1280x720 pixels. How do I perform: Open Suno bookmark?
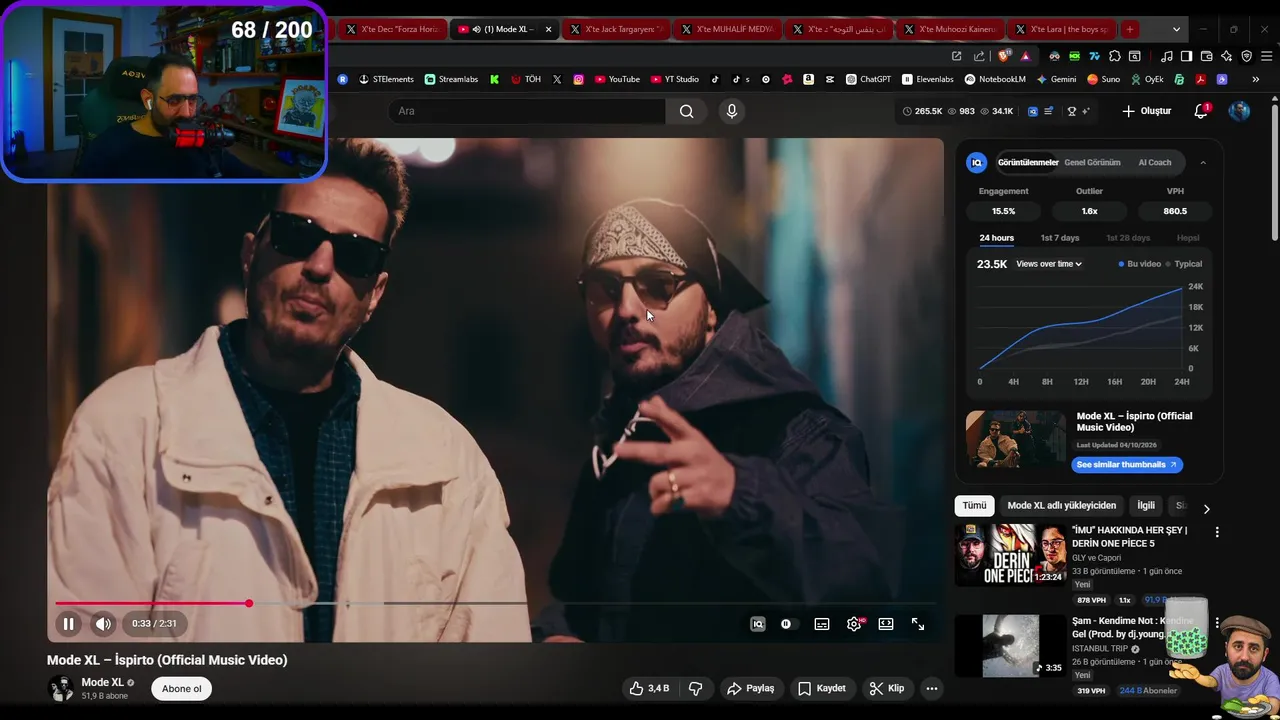click(x=1103, y=79)
